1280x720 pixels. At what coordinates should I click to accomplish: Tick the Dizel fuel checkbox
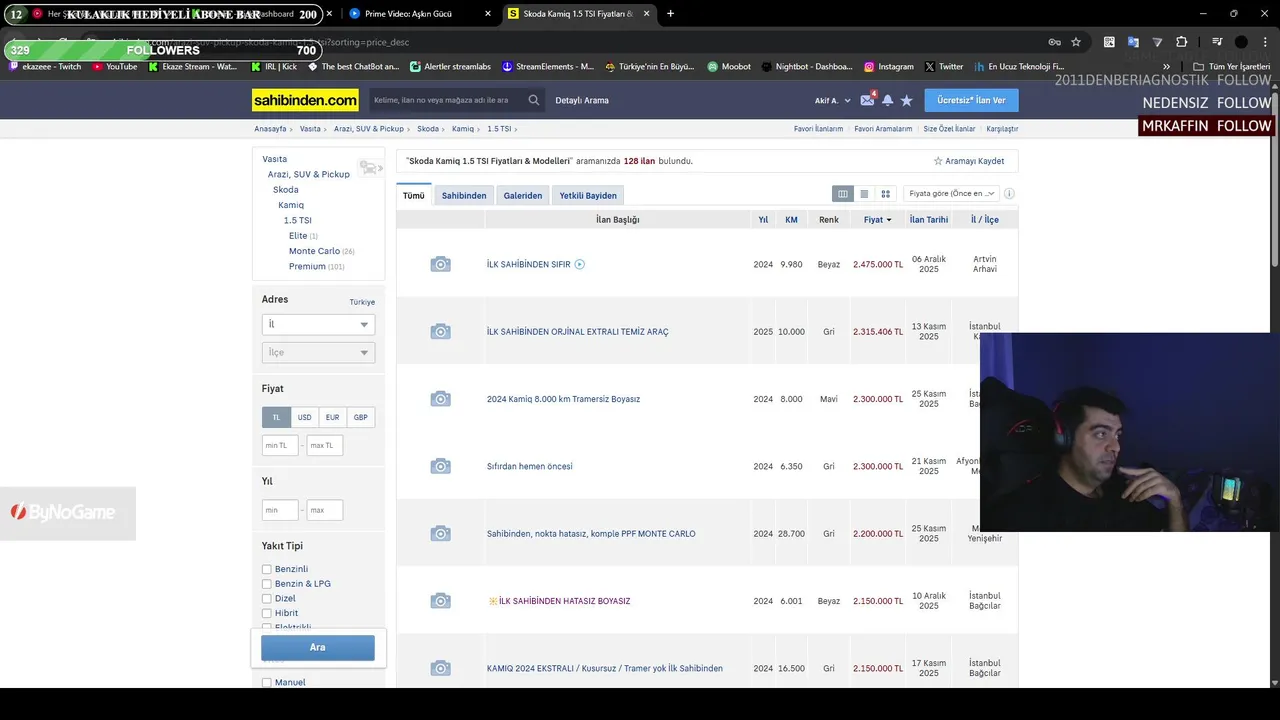pyautogui.click(x=267, y=599)
